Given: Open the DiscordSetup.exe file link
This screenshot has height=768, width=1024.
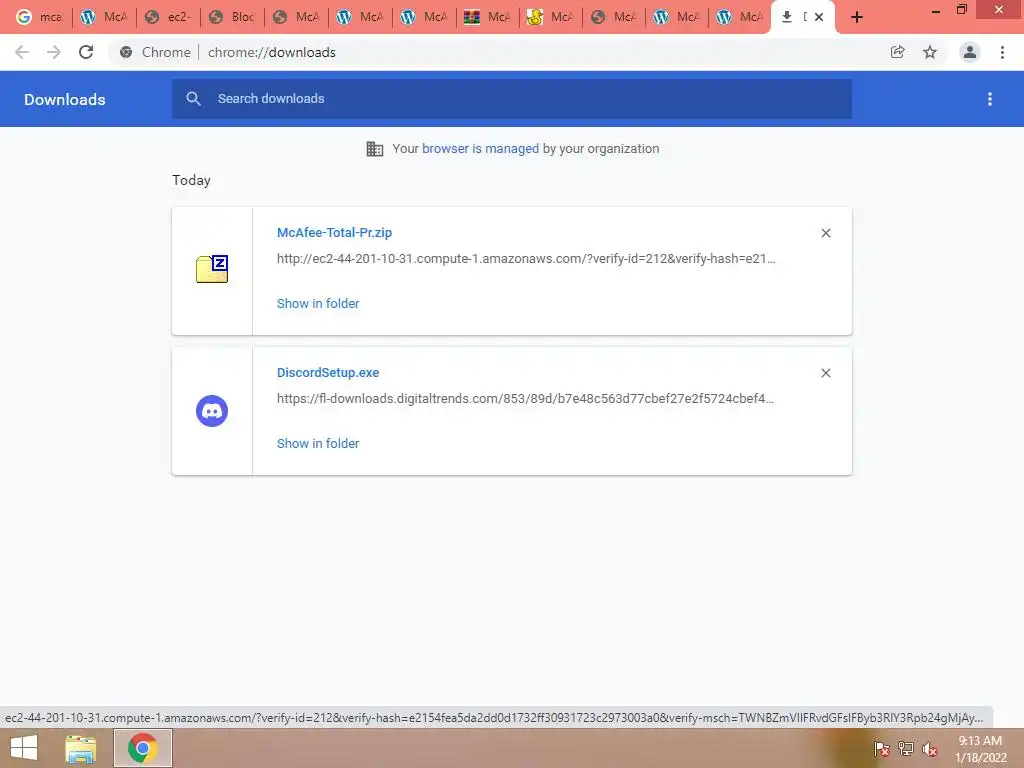Looking at the screenshot, I should 328,372.
